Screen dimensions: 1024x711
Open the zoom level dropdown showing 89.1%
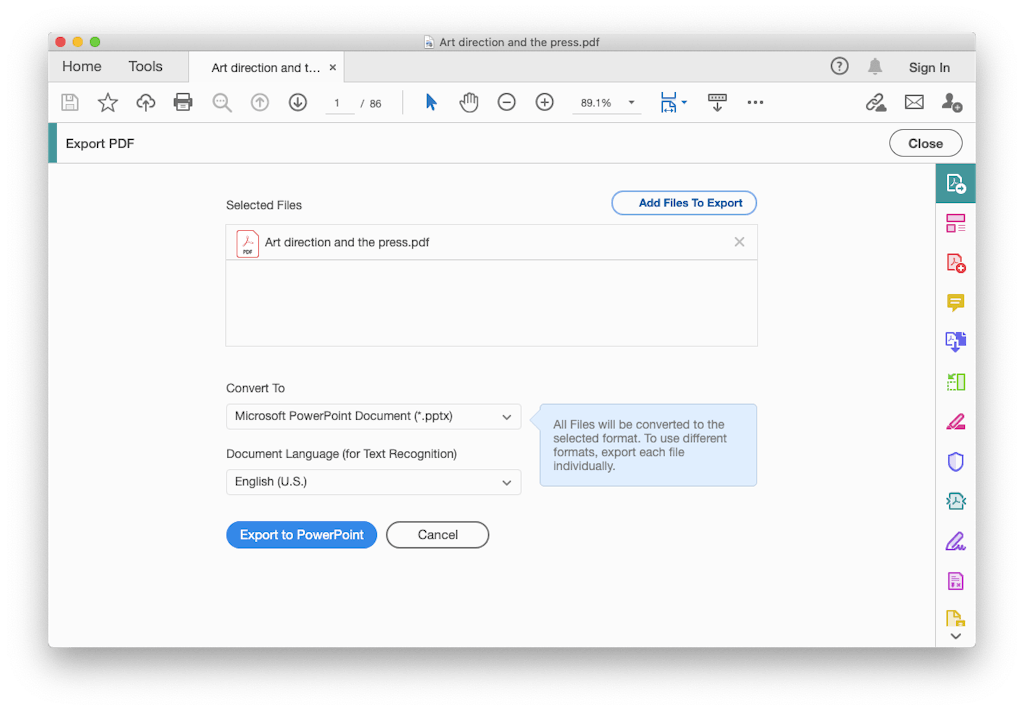click(x=630, y=102)
